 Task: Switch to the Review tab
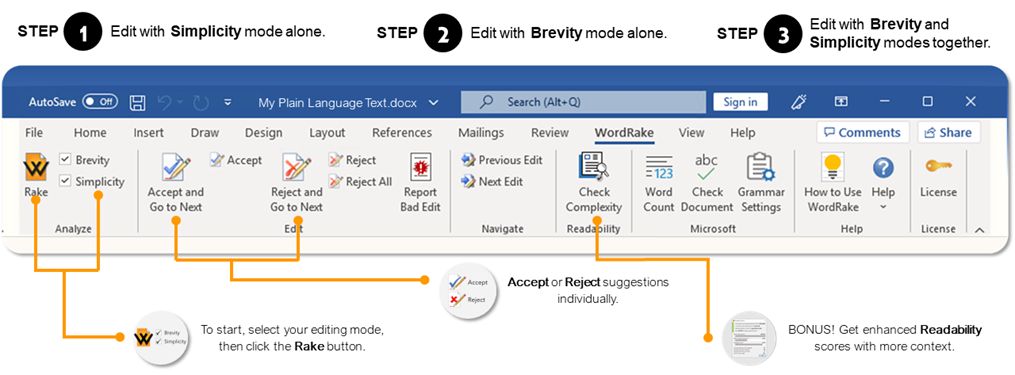click(550, 133)
